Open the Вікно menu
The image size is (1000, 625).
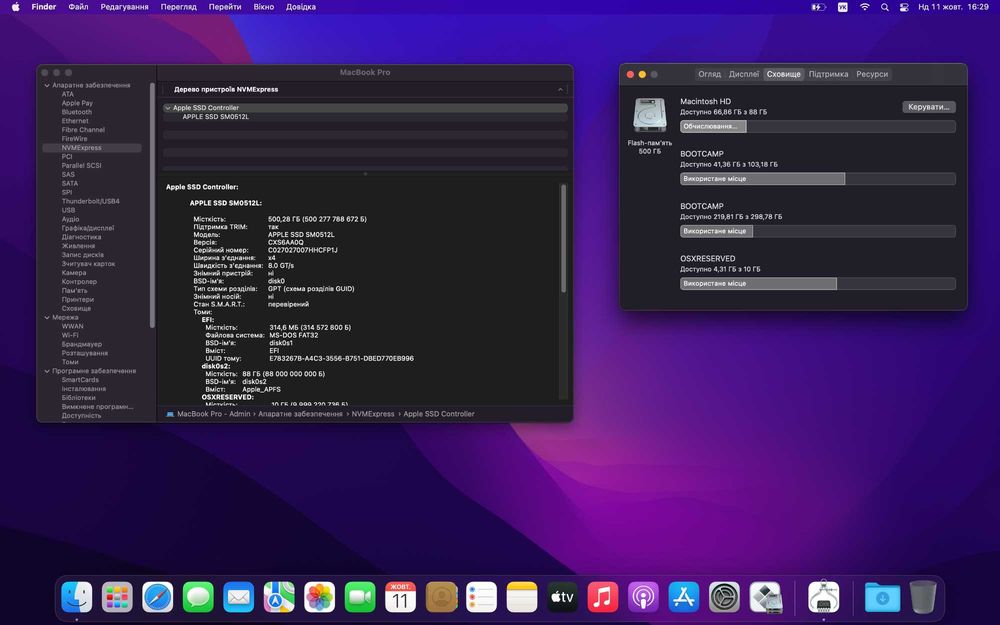coord(263,7)
